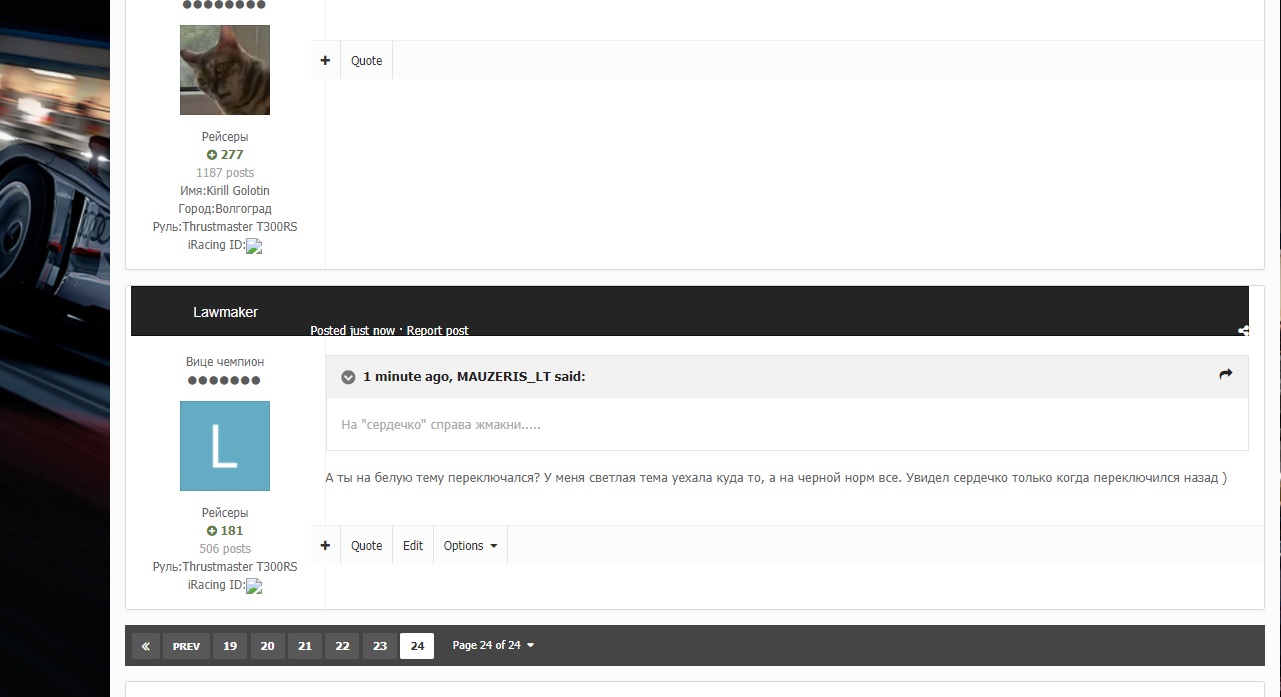Open the Options dropdown on Lawmaker's post
Screen dimensions: 1281x697
coord(470,546)
